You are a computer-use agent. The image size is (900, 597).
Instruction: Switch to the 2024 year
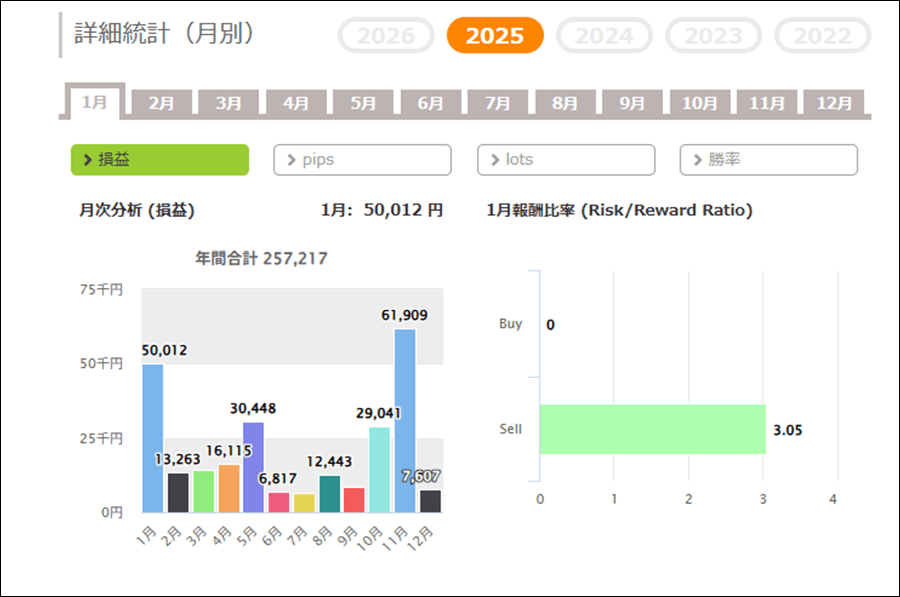pyautogui.click(x=604, y=36)
